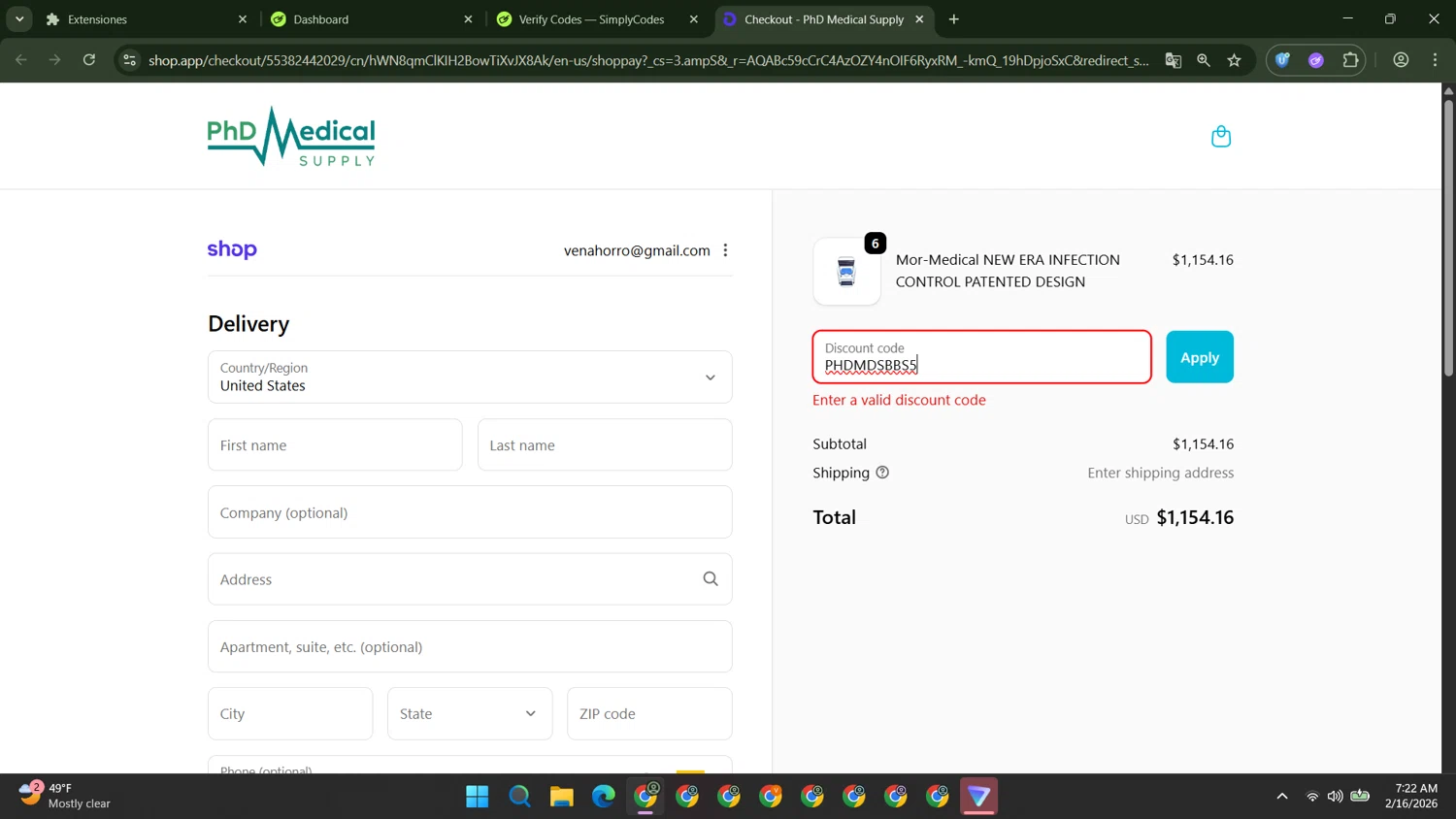Image resolution: width=1456 pixels, height=819 pixels.
Task: Open the Wi-Fi network icon
Action: (x=1312, y=797)
